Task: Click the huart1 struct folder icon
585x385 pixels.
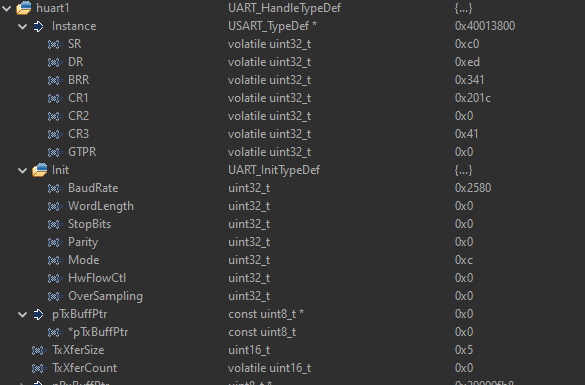Action: click(24, 8)
